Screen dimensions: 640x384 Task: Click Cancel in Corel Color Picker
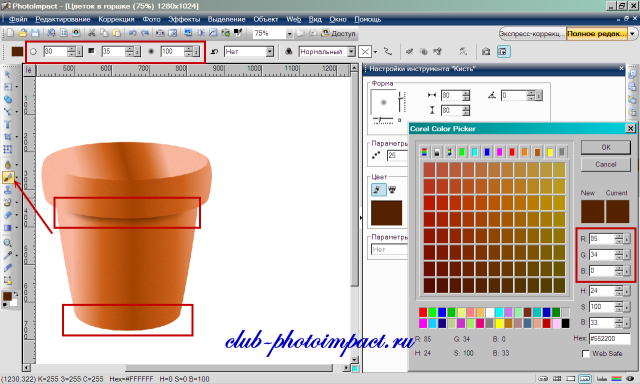pos(606,164)
